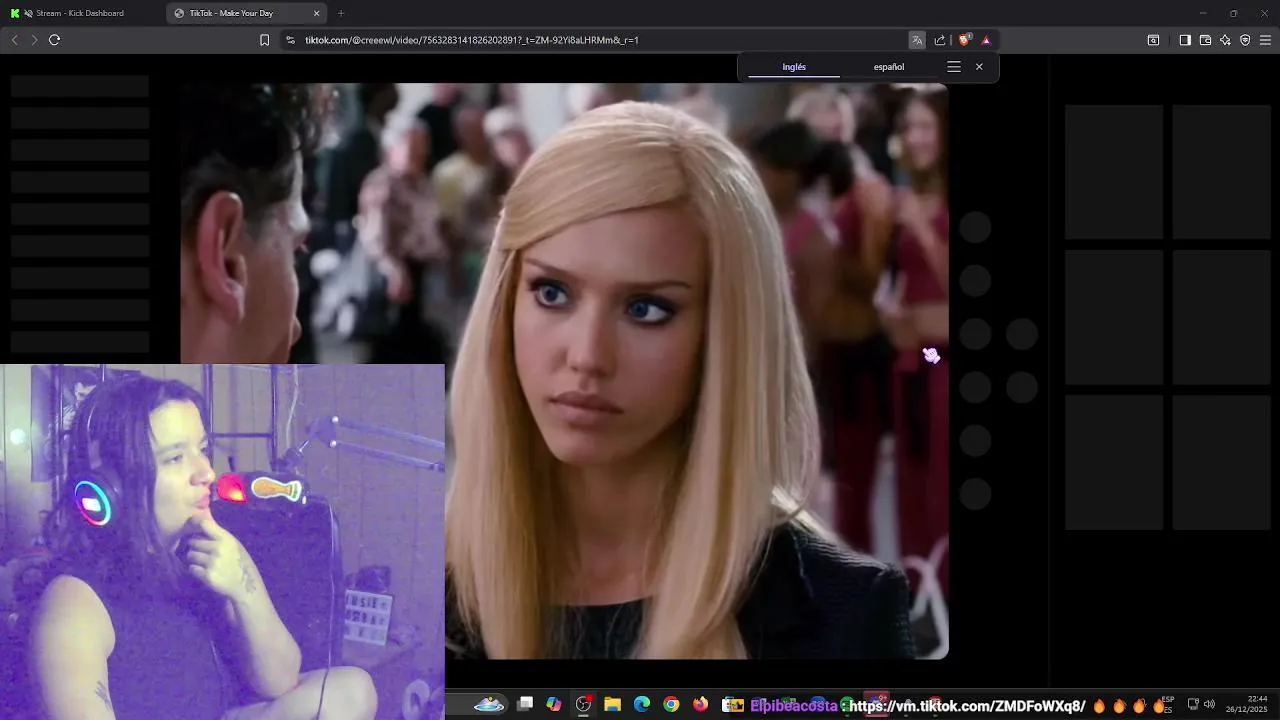
Task: Open the translate page icon
Action: tap(917, 40)
